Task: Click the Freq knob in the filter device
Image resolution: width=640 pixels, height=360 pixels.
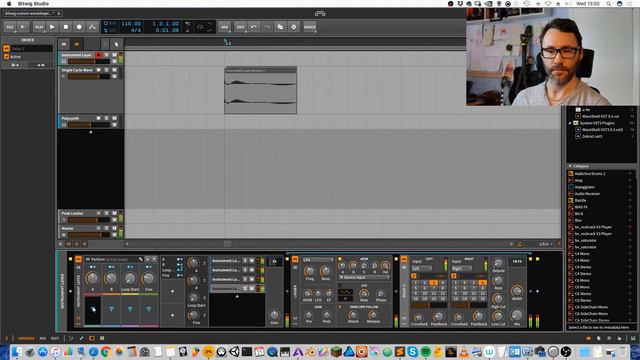Action: click(x=309, y=271)
